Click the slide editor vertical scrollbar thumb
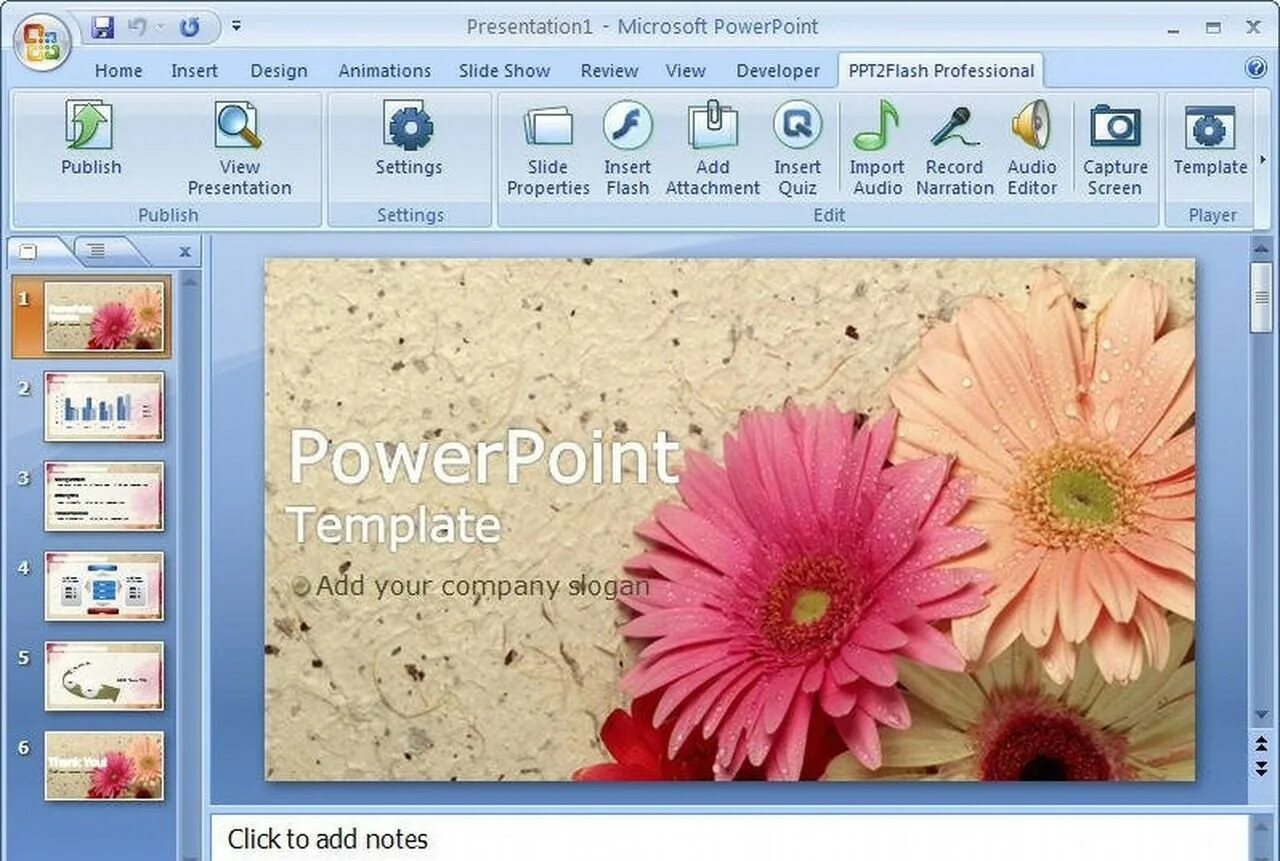The image size is (1280, 861). pyautogui.click(x=1262, y=297)
